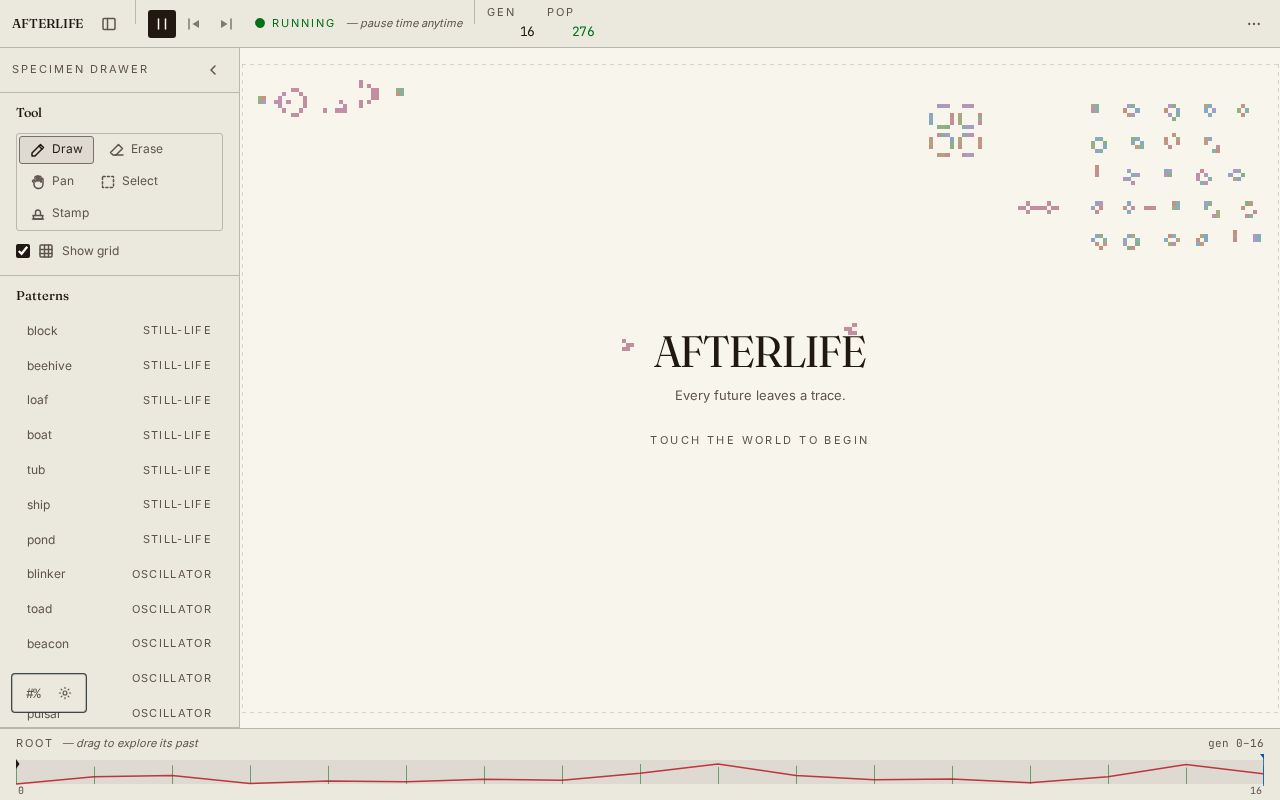Choose the beacon oscillator pattern

[x=119, y=644]
